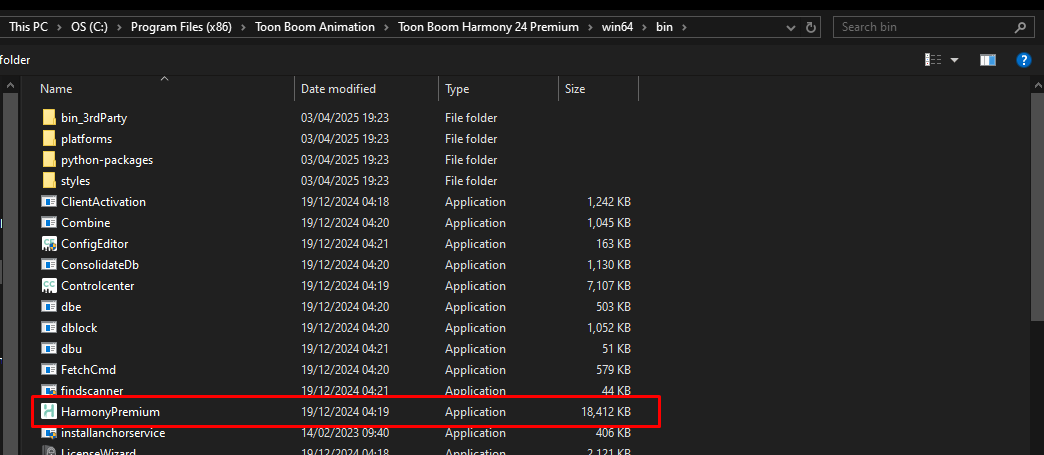Expand chevron after Program Files (x86) breadcrumb
Viewport: 1044px width, 455px height.
[x=243, y=27]
